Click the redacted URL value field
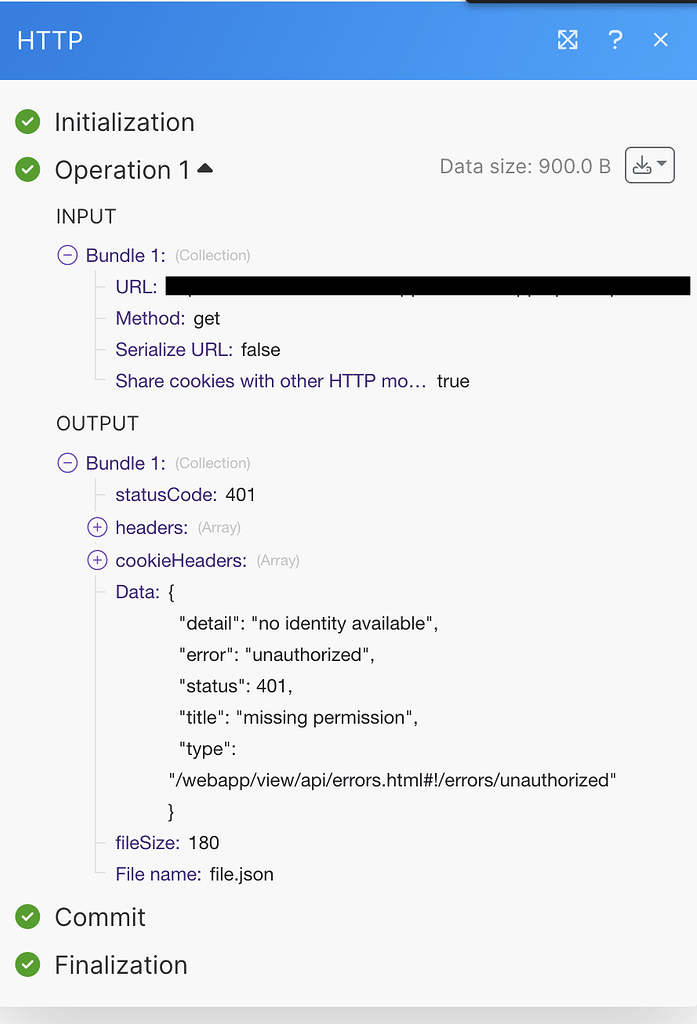 tap(420, 286)
